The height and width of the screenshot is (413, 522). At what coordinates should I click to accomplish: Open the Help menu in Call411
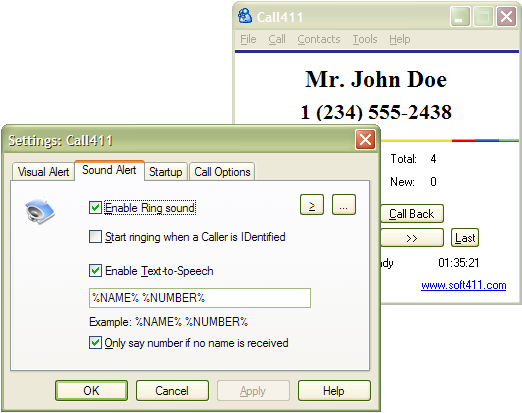click(400, 39)
